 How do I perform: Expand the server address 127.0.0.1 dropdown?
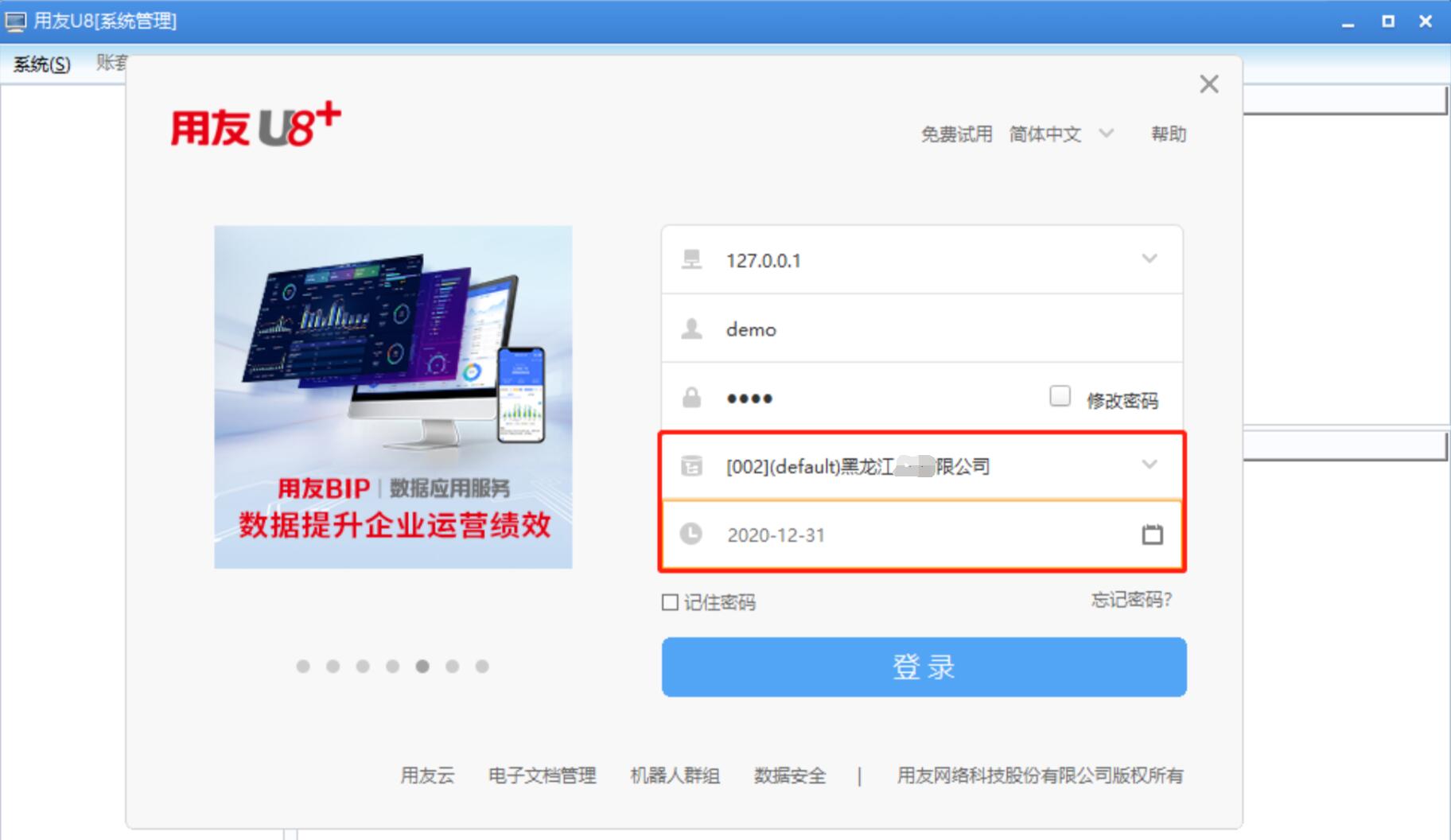tap(1149, 259)
